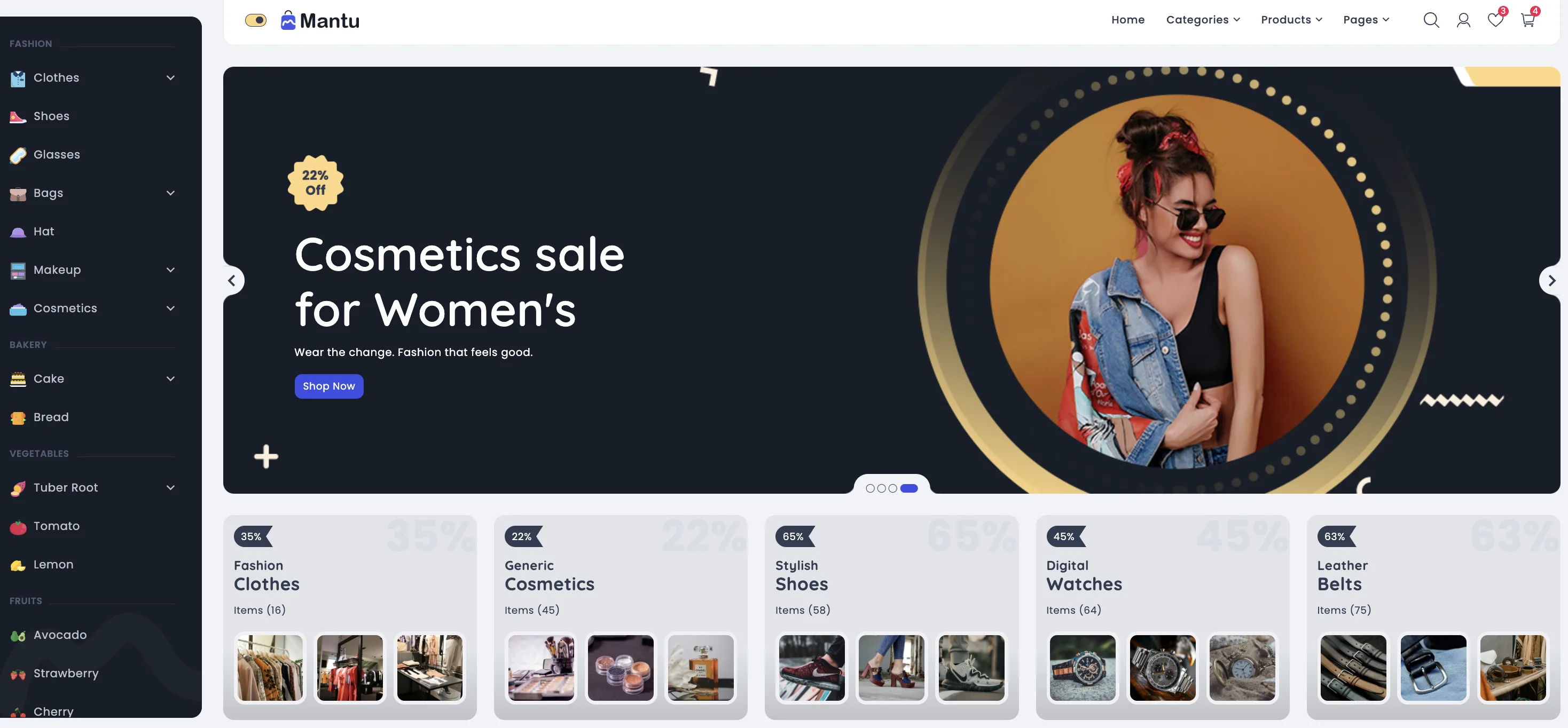Image resolution: width=1568 pixels, height=728 pixels.
Task: Open the perfume bottle cosmetics thumbnail
Action: tap(701, 667)
